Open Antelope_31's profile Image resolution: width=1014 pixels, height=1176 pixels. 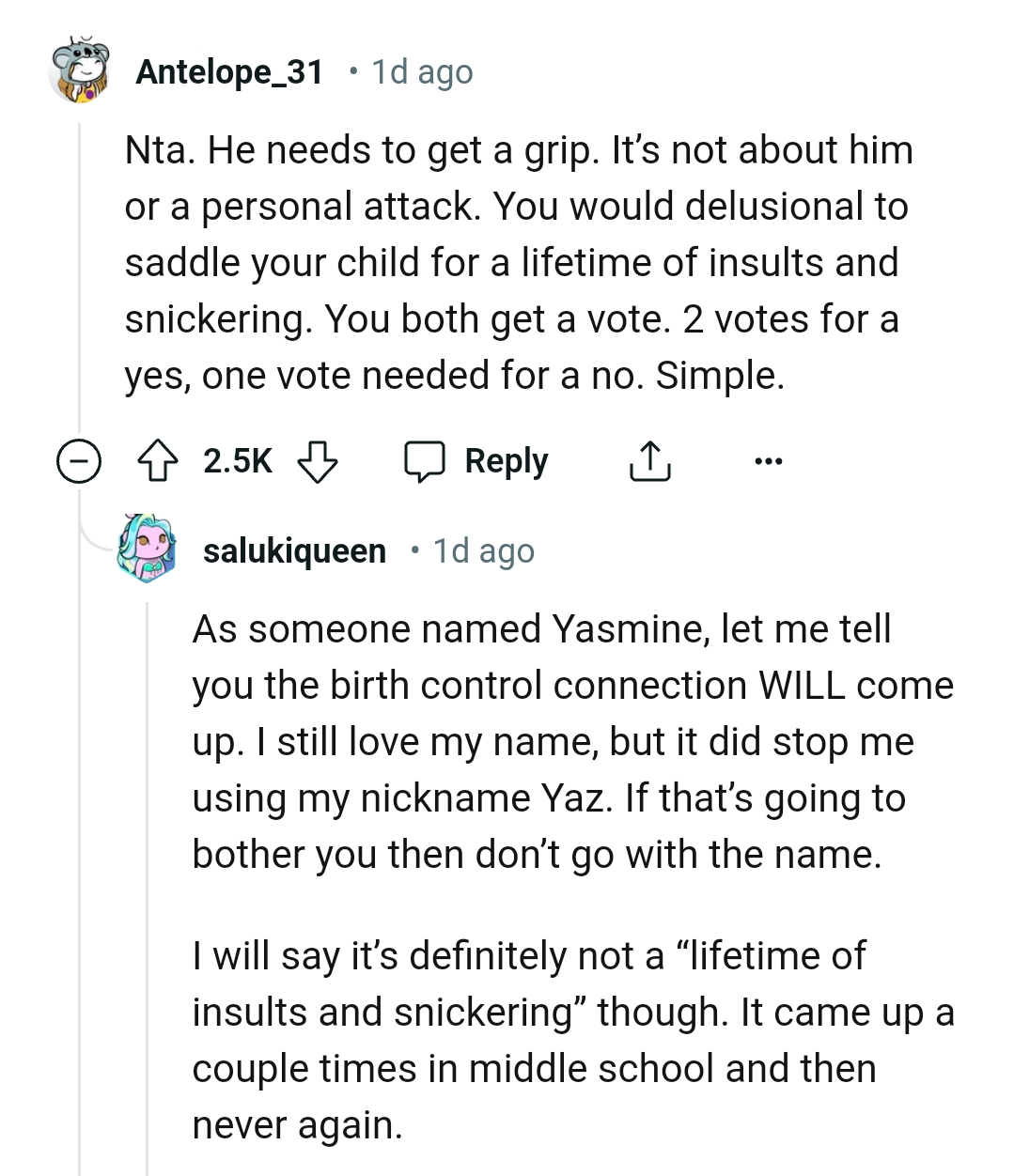229,70
